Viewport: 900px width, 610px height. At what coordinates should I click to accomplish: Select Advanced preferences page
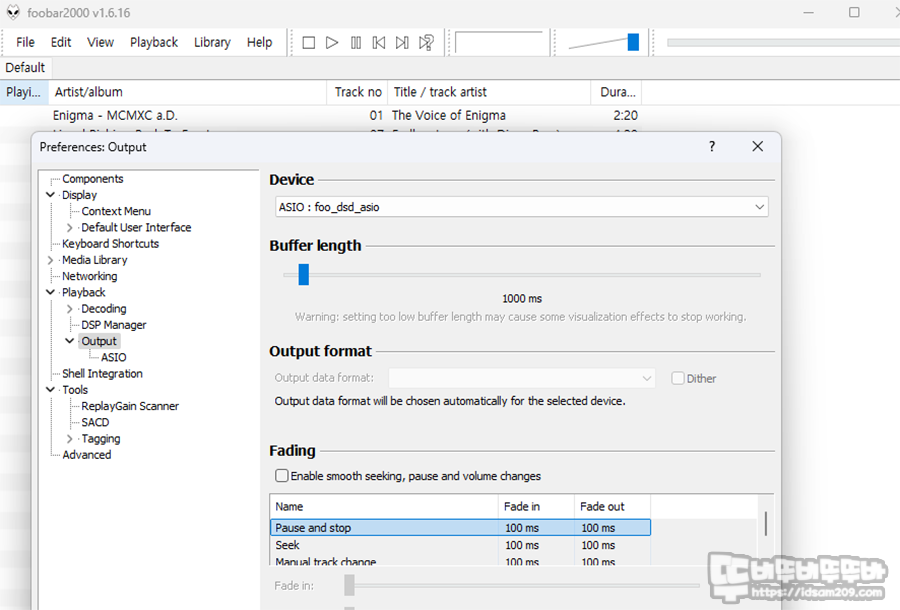click(x=87, y=455)
